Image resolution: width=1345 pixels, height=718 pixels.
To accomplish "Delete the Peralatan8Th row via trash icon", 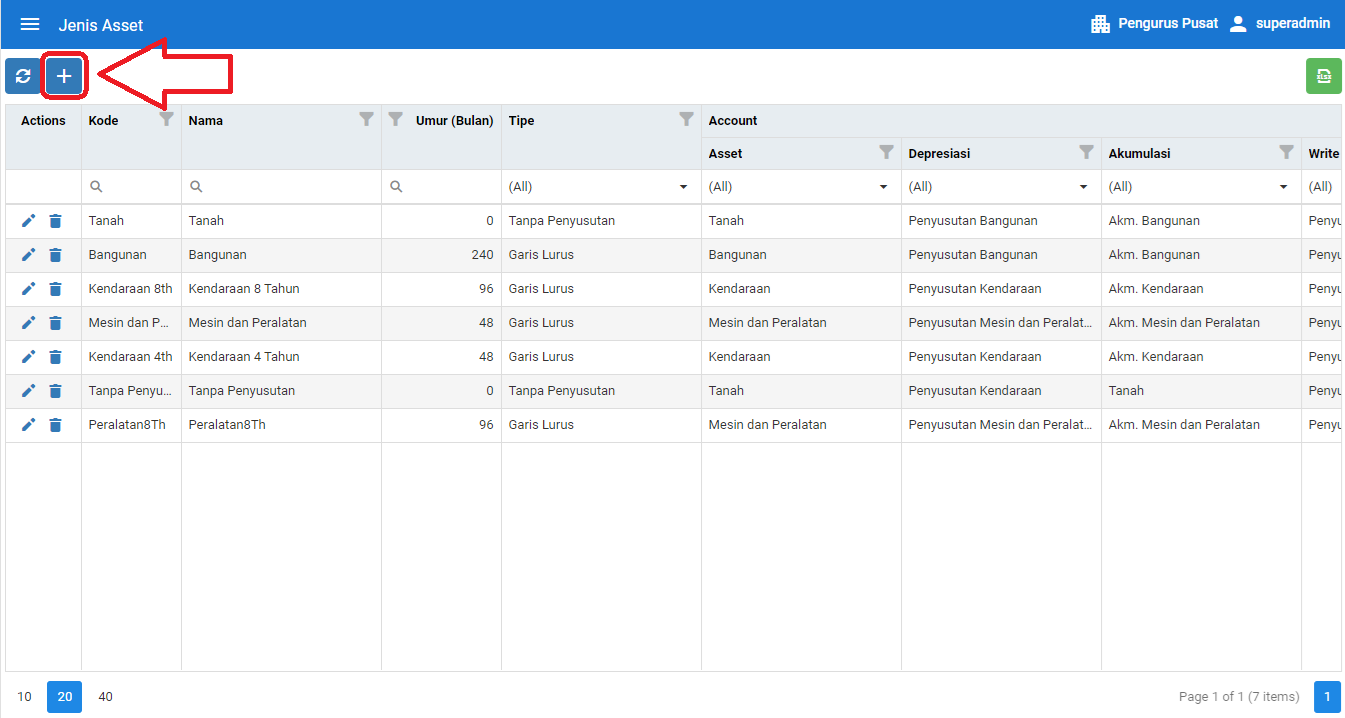I will point(55,425).
